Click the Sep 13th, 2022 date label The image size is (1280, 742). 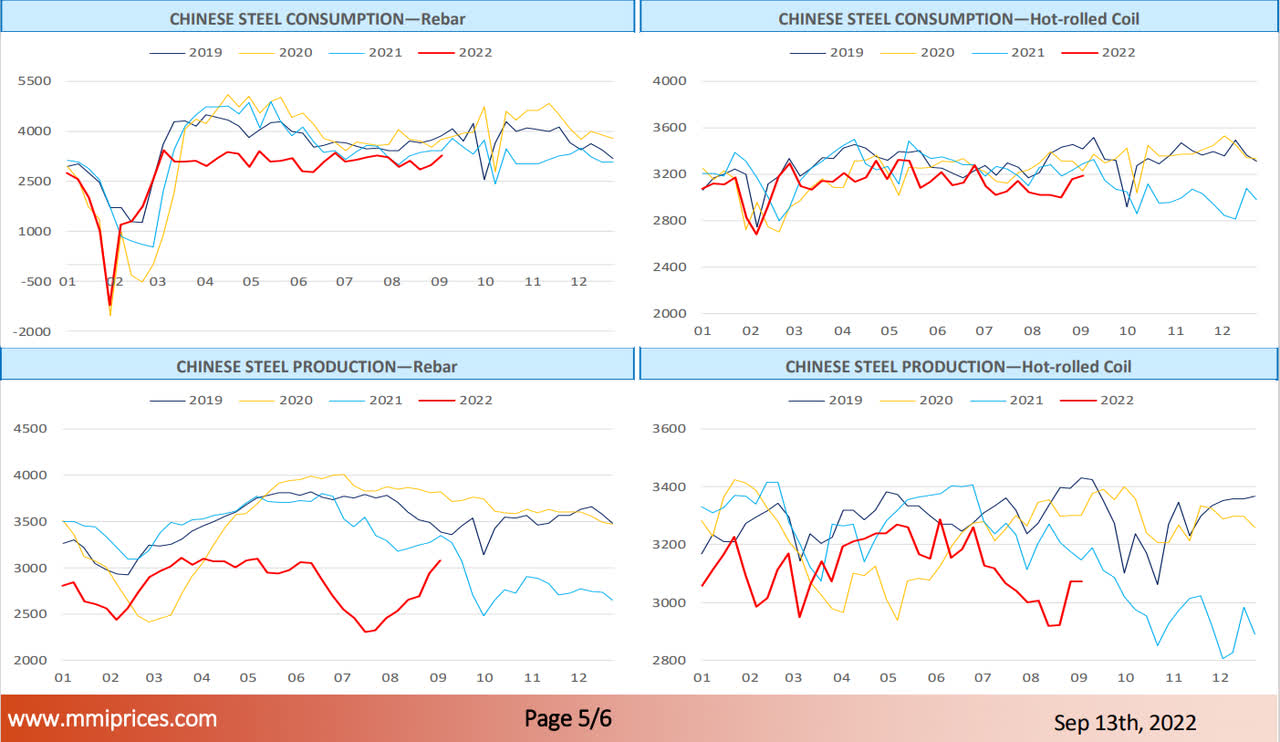(1124, 721)
